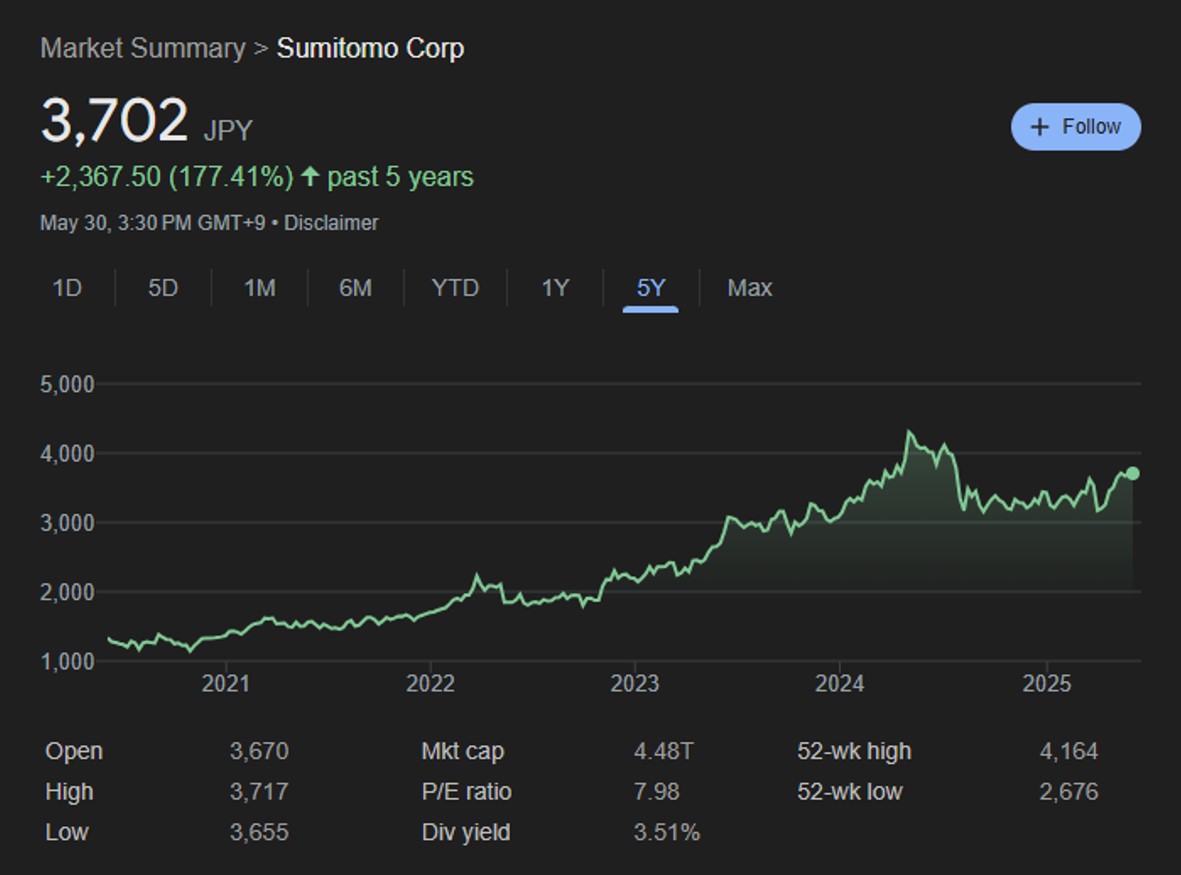Select the 1D time range tab

(67, 288)
